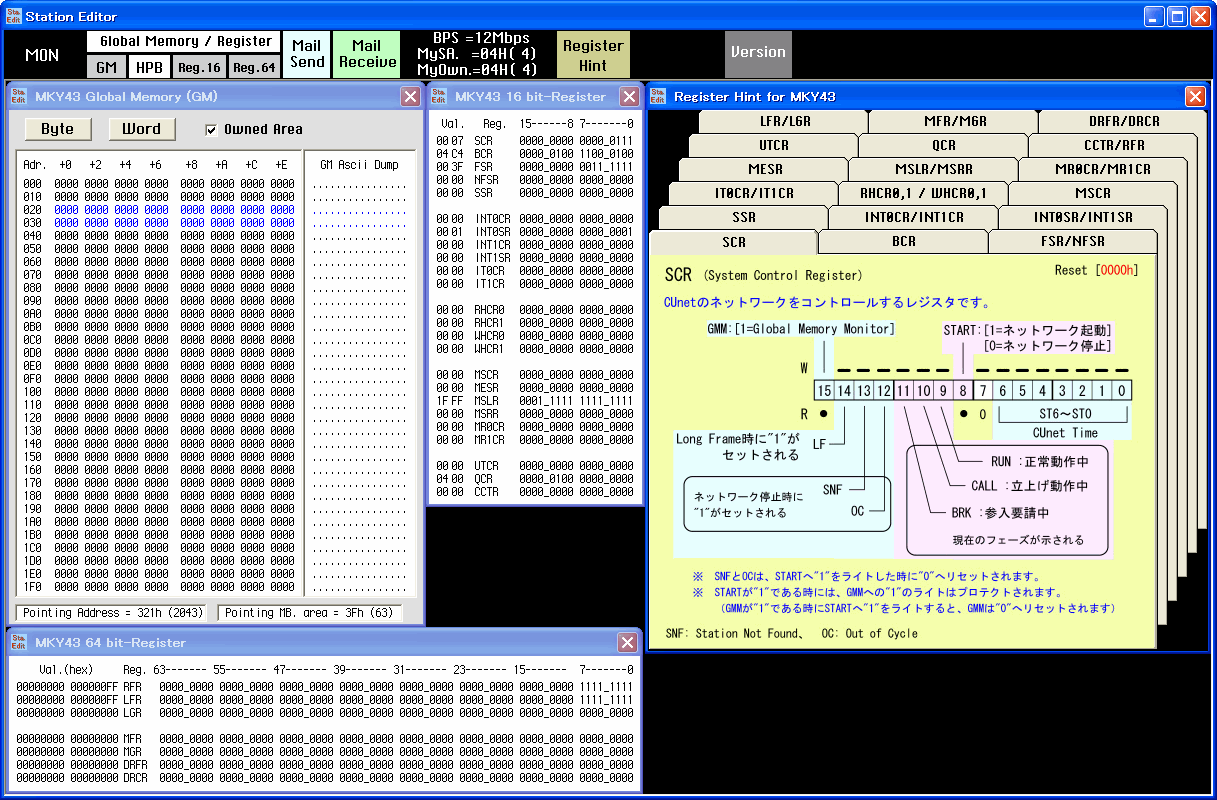This screenshot has height=800, width=1217.
Task: Click the Reset [0000h] label
Action: point(1096,270)
